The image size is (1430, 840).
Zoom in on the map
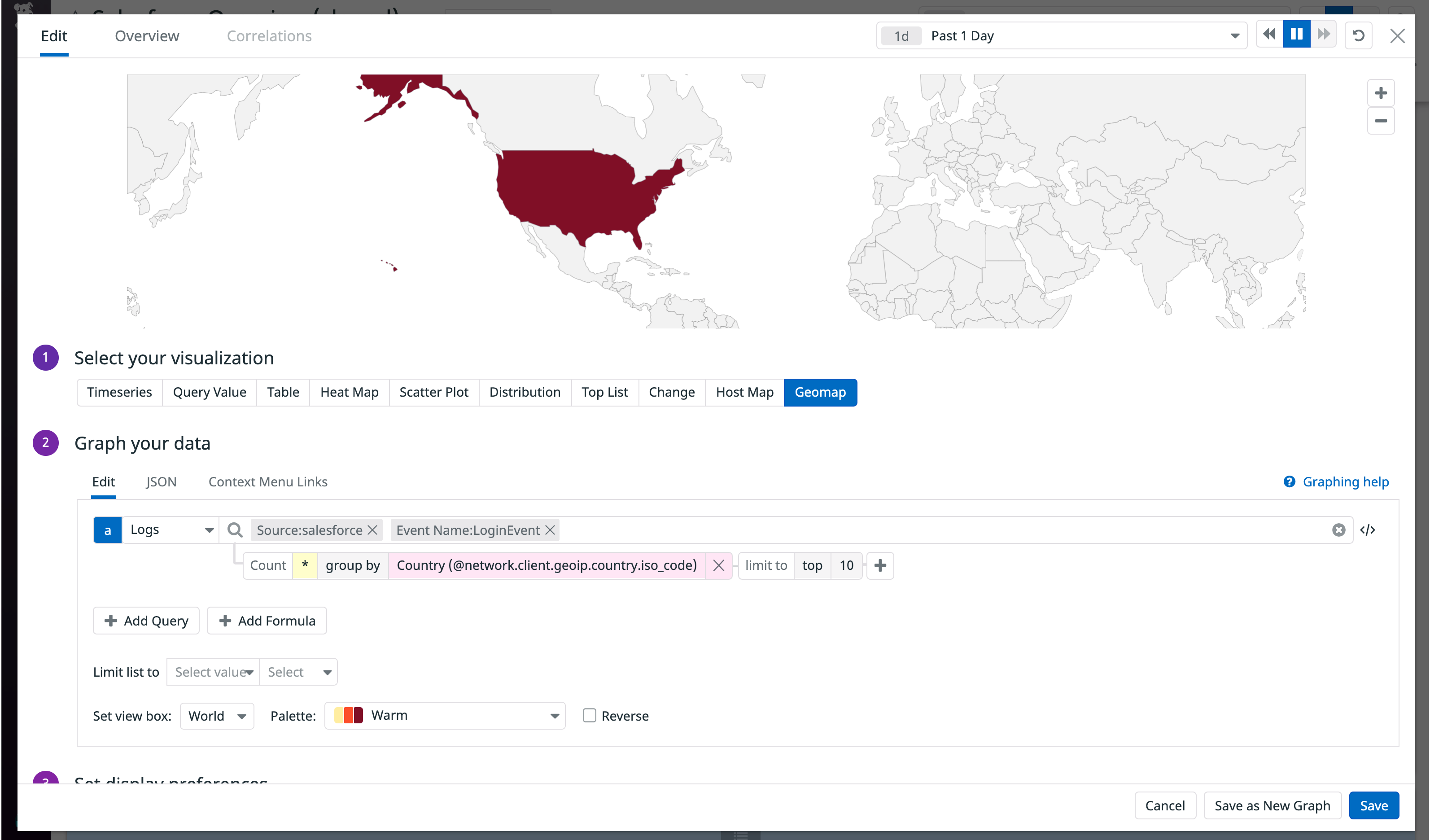(x=1381, y=92)
